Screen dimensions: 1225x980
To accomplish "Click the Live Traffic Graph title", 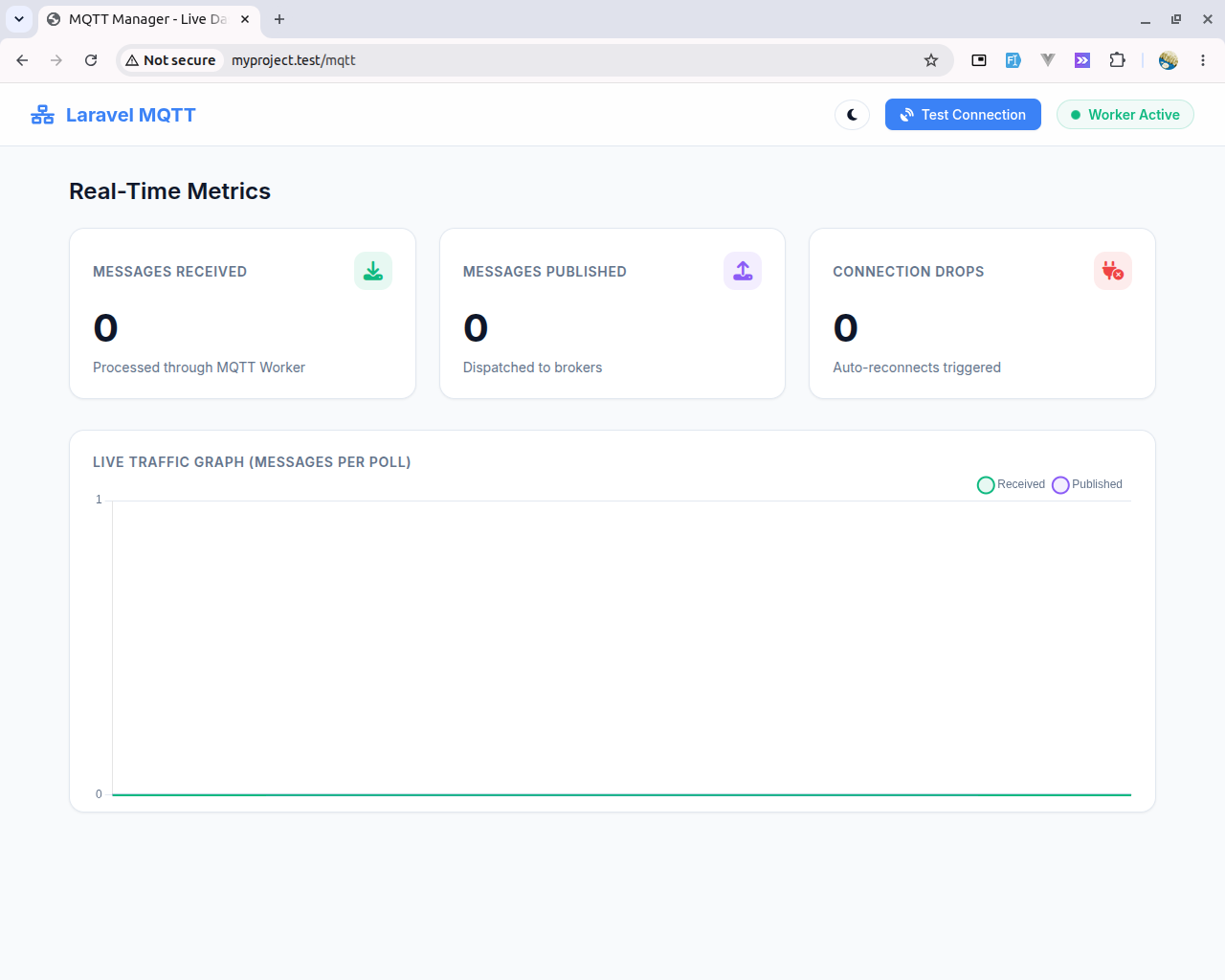I will tap(252, 462).
